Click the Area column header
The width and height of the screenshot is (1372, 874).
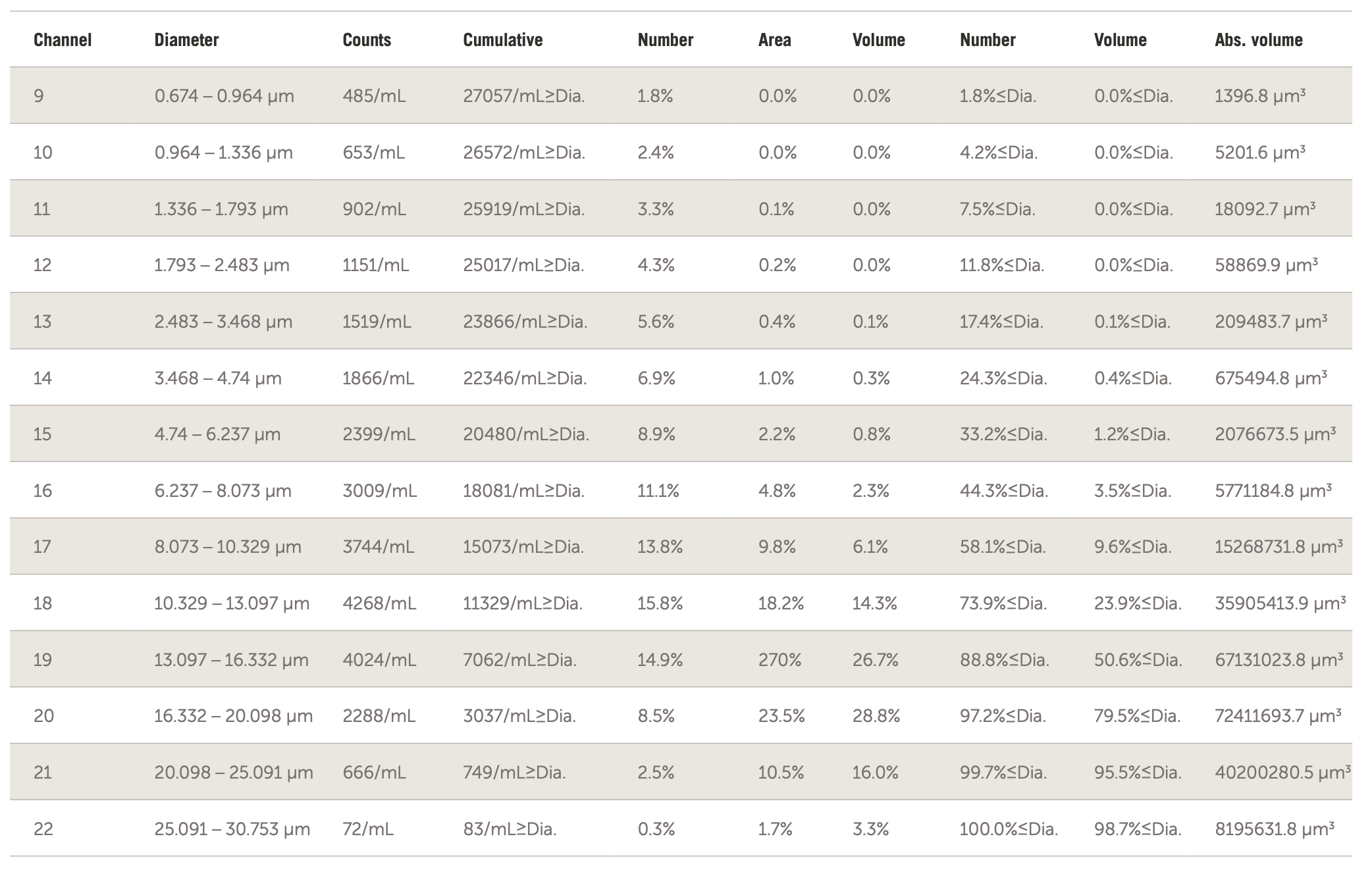[x=774, y=40]
